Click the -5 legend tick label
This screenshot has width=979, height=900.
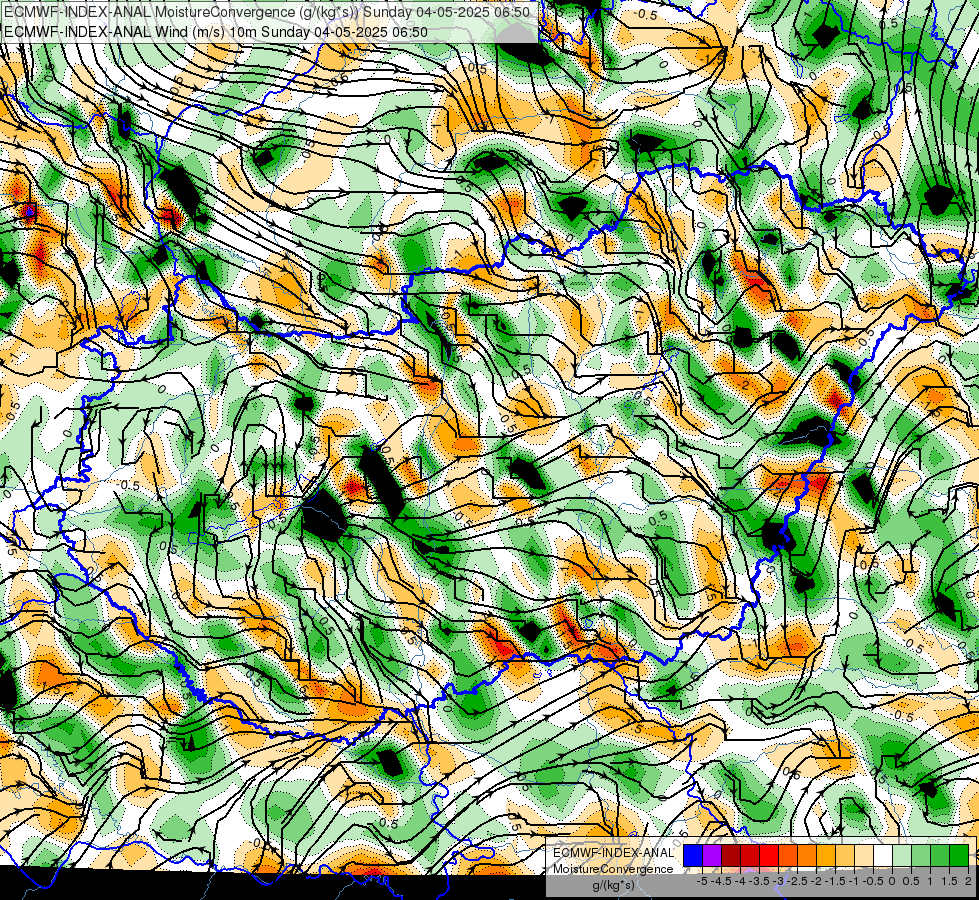pyautogui.click(x=702, y=881)
